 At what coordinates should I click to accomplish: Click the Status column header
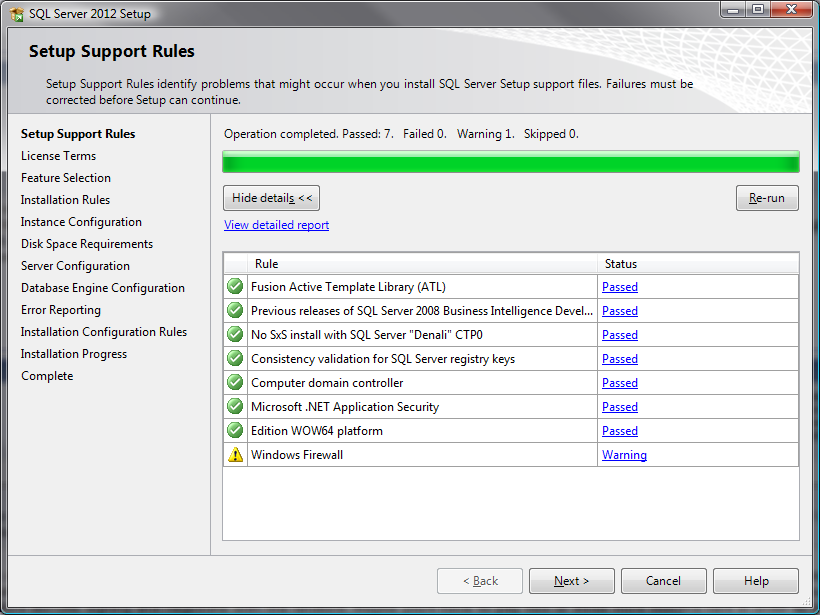(x=698, y=264)
